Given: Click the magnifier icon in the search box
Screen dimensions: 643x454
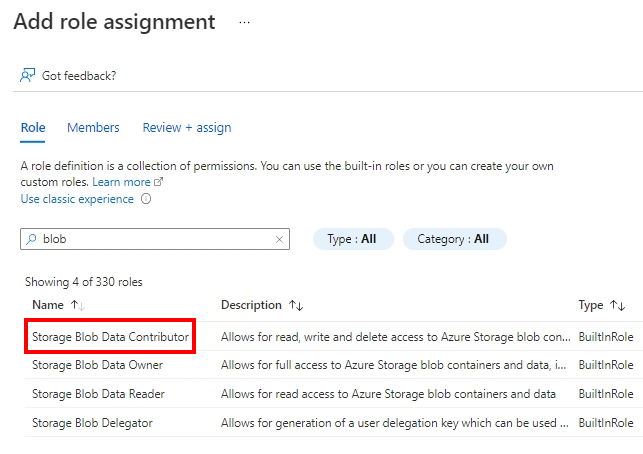Looking at the screenshot, I should pos(31,239).
